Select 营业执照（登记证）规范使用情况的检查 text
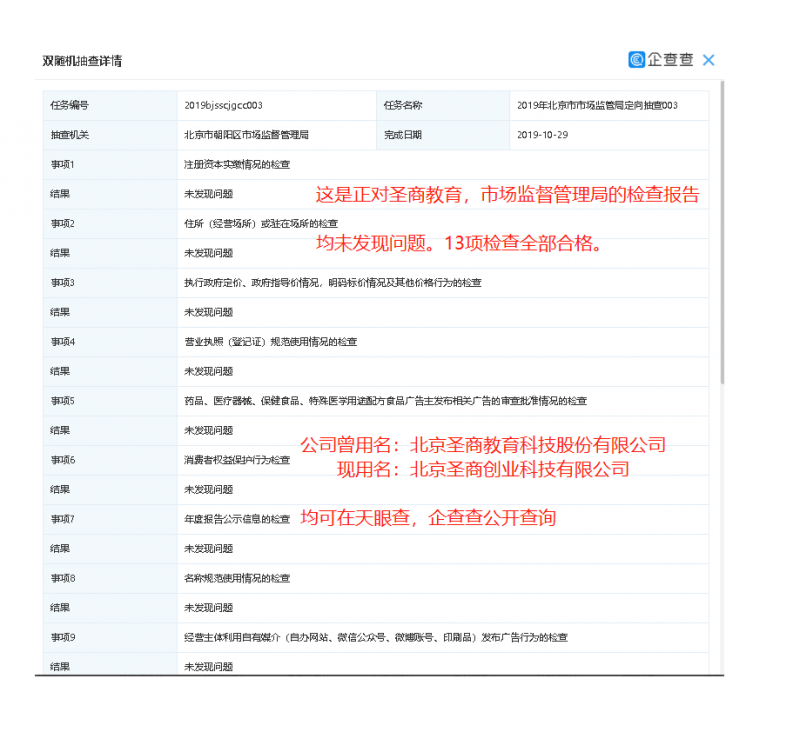 tap(271, 342)
